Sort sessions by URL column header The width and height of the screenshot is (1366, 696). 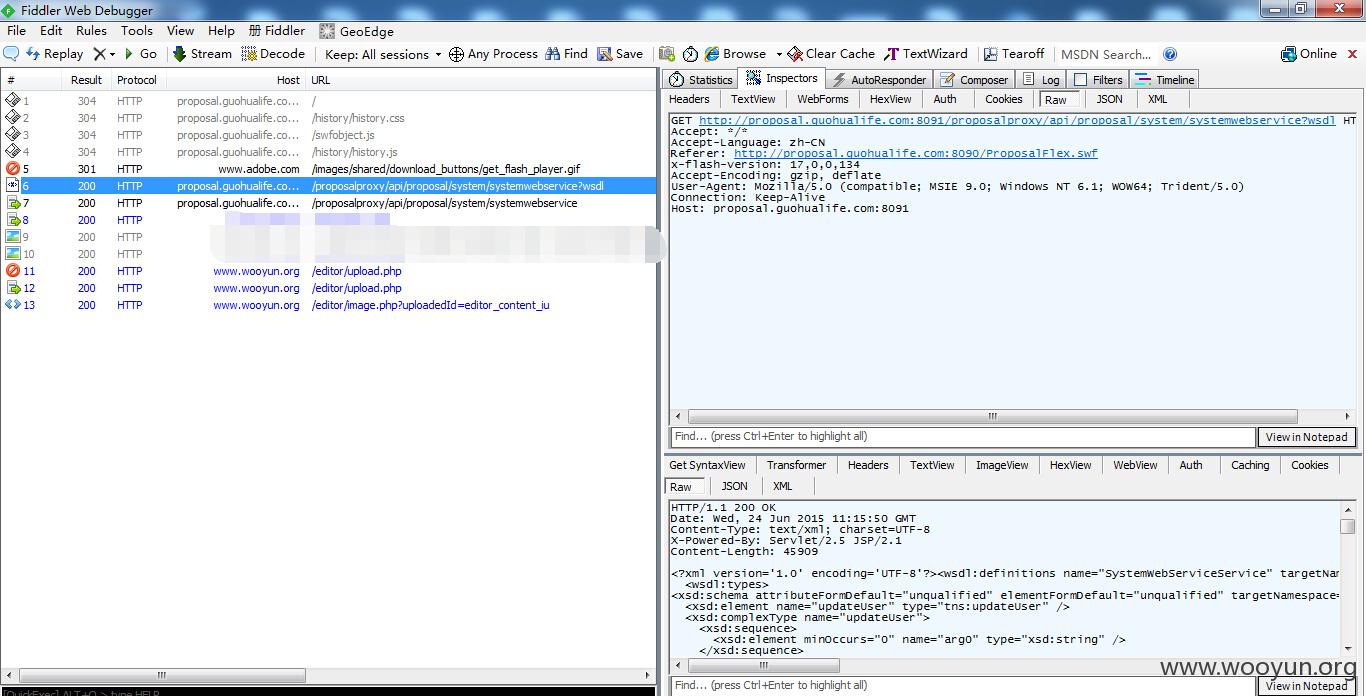pyautogui.click(x=480, y=80)
